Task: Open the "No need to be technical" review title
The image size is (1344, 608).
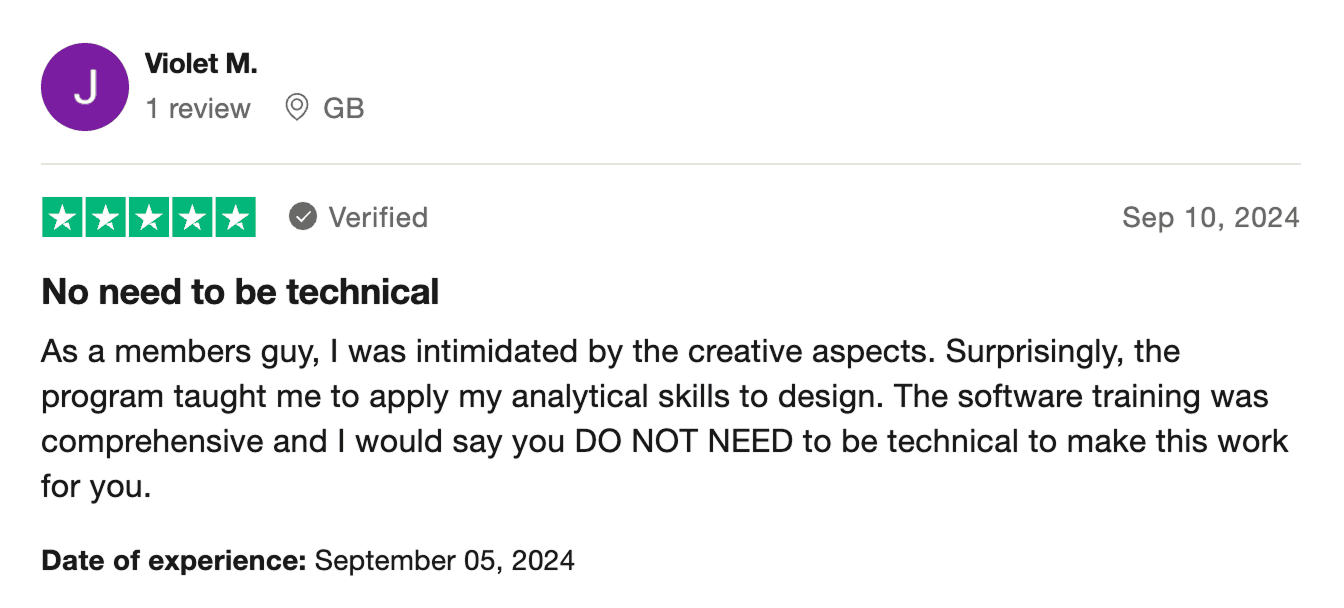Action: point(240,292)
